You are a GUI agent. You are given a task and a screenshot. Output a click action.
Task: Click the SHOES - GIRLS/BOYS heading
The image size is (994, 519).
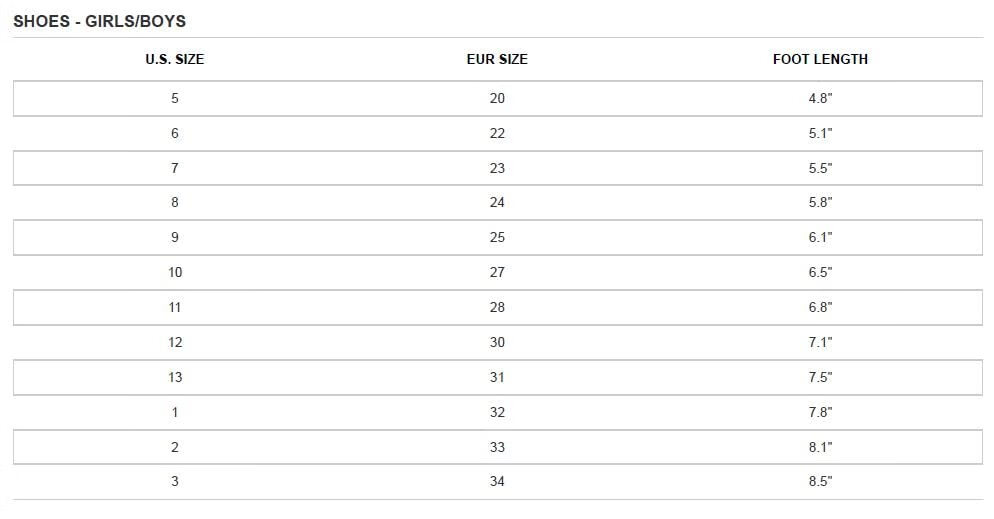tap(99, 21)
